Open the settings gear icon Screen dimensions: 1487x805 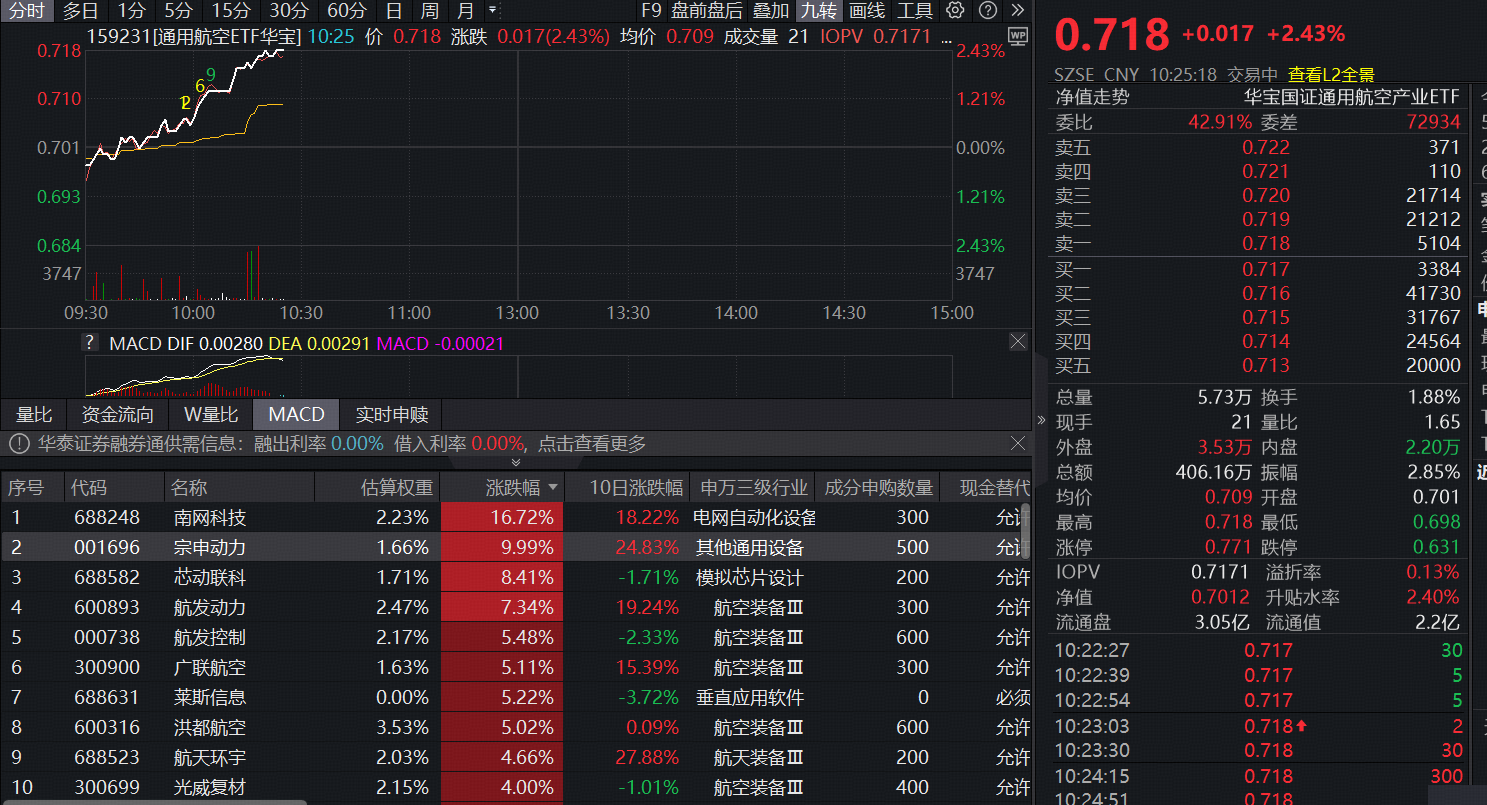point(956,11)
